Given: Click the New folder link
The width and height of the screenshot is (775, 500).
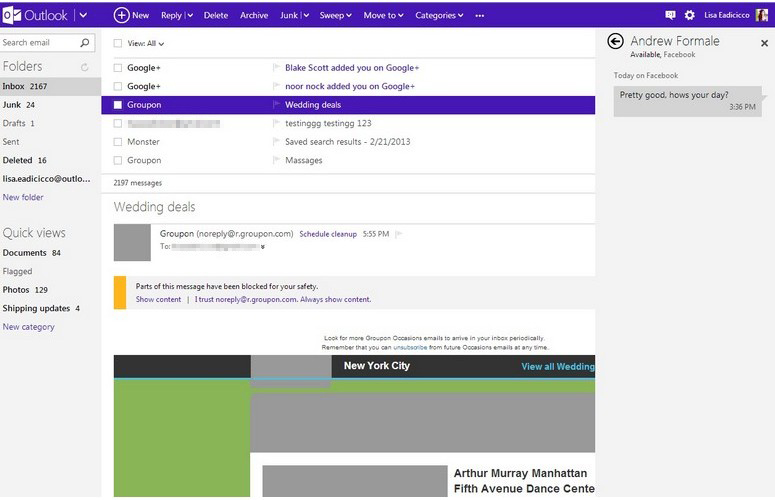Looking at the screenshot, I should 23,197.
